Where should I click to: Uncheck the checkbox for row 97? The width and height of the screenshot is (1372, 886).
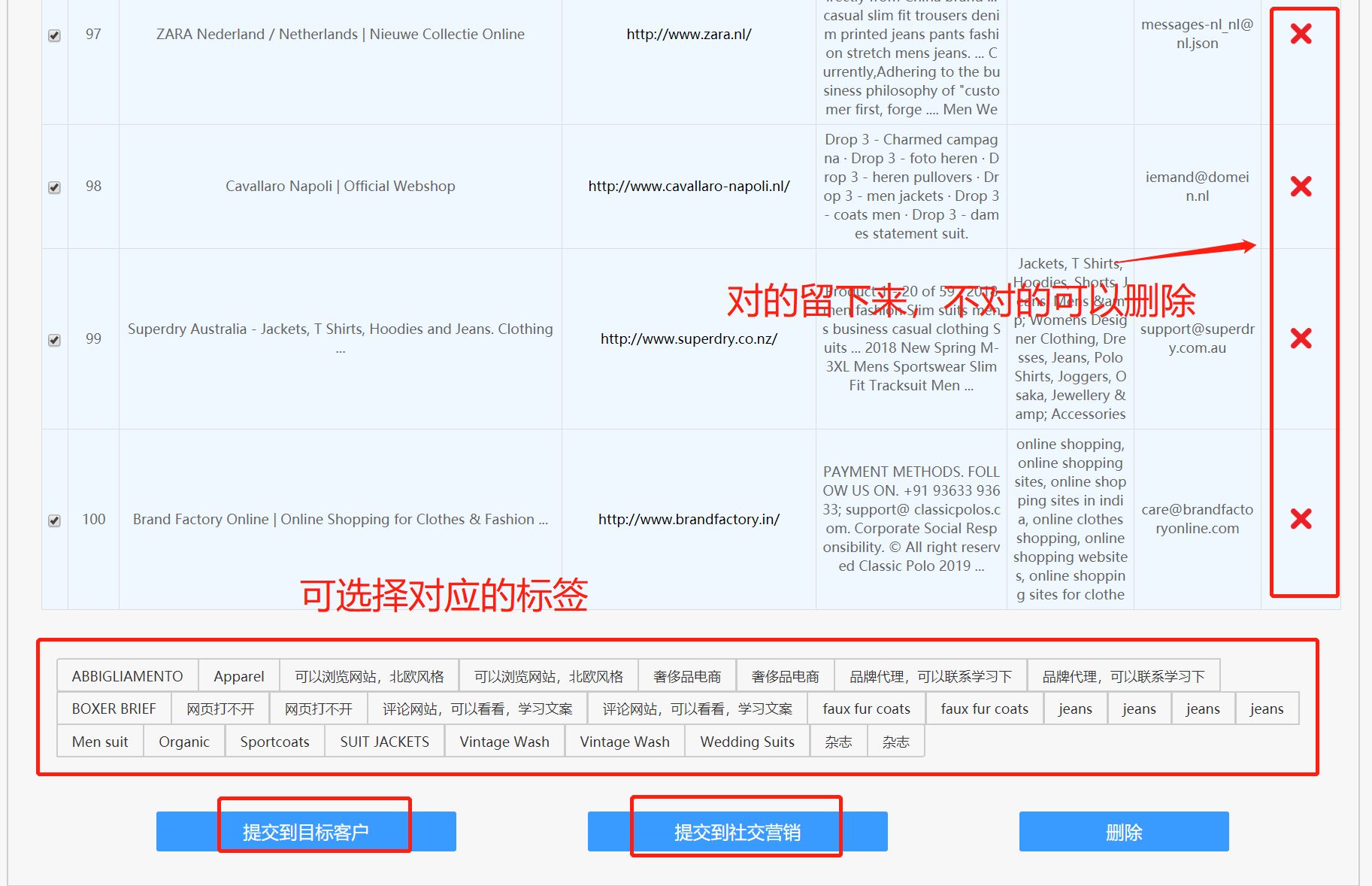[54, 35]
